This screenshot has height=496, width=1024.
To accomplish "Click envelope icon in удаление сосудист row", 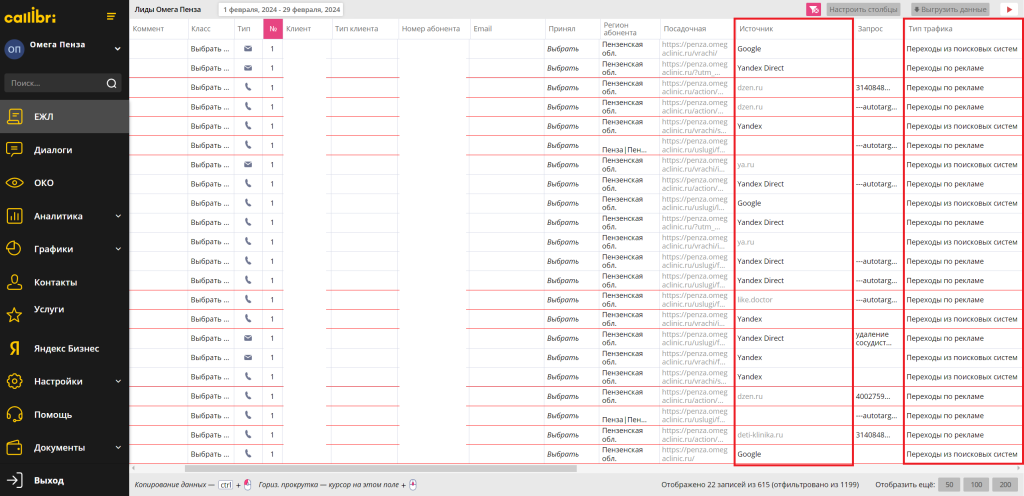I will 248,338.
